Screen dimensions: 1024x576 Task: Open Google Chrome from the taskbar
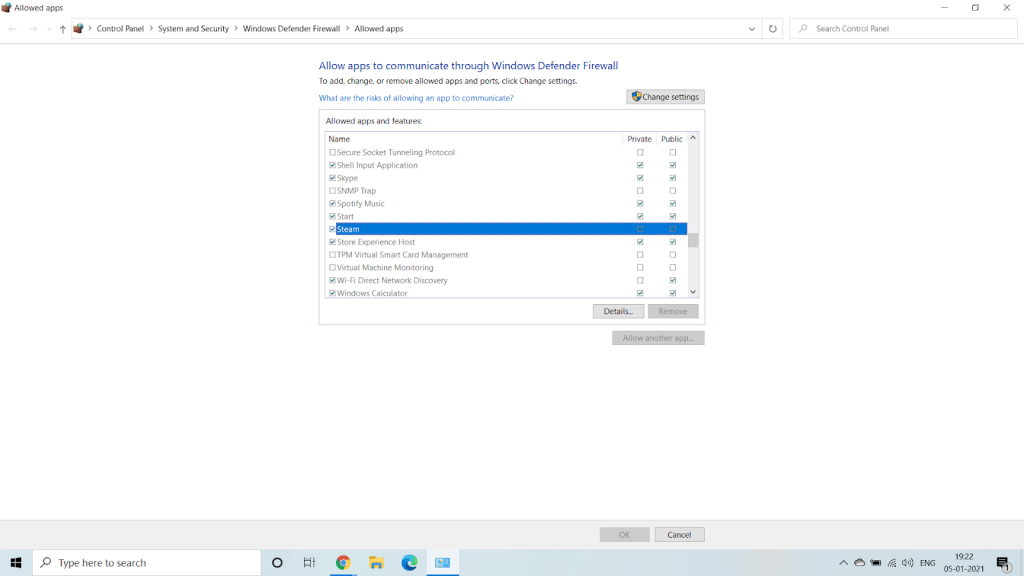point(343,562)
